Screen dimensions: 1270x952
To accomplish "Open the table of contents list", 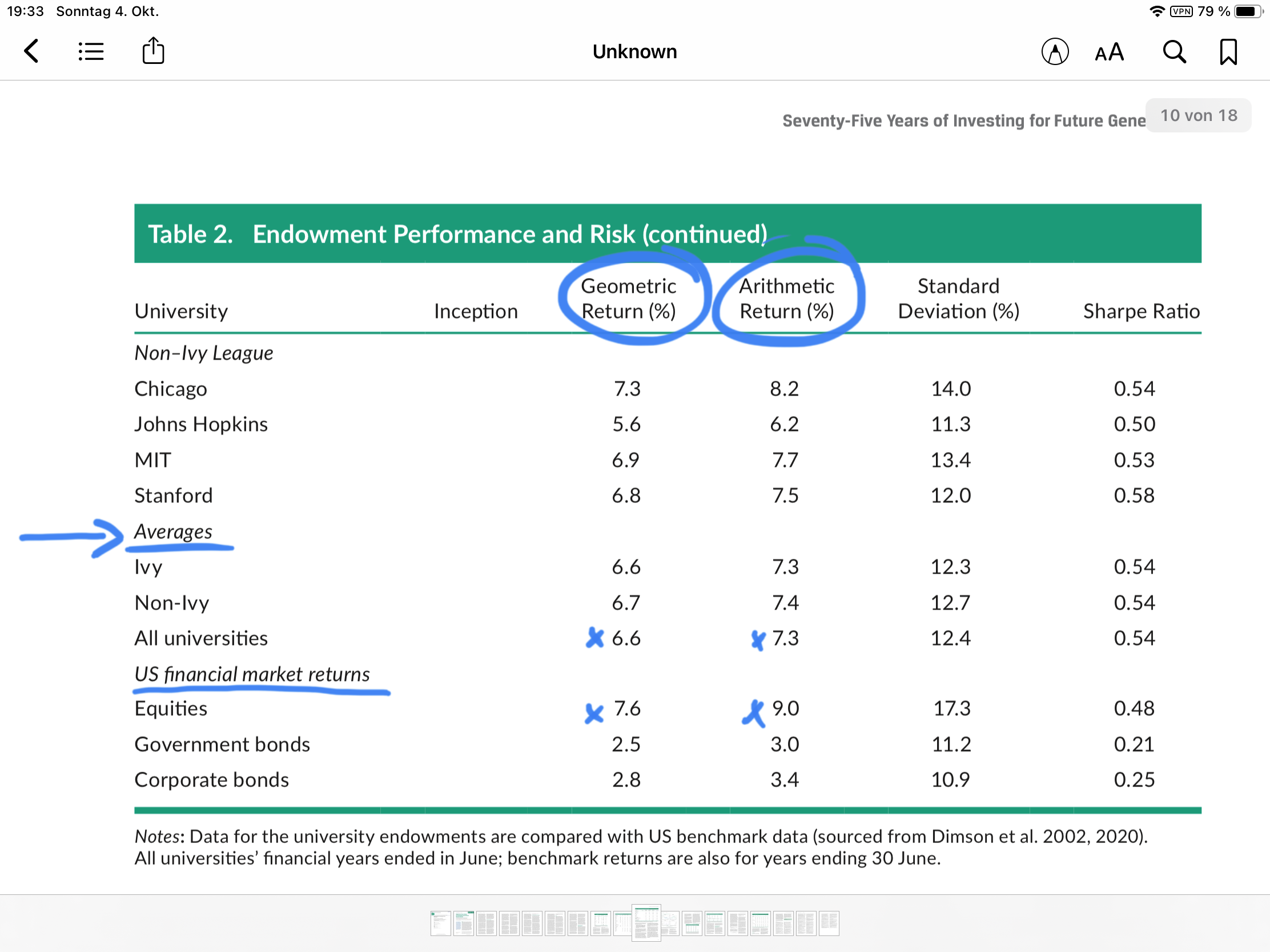I will (91, 51).
